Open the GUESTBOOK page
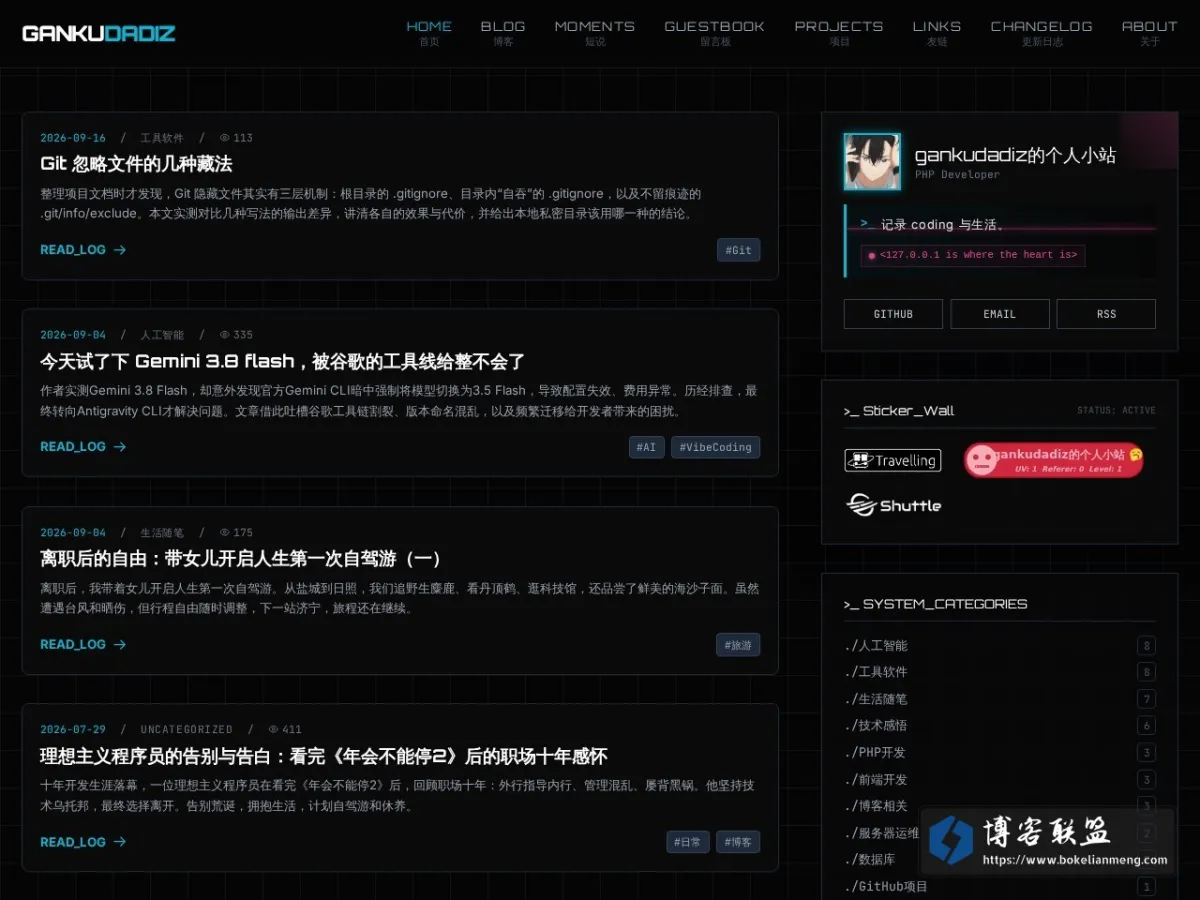Image resolution: width=1200 pixels, height=900 pixels. (x=715, y=33)
